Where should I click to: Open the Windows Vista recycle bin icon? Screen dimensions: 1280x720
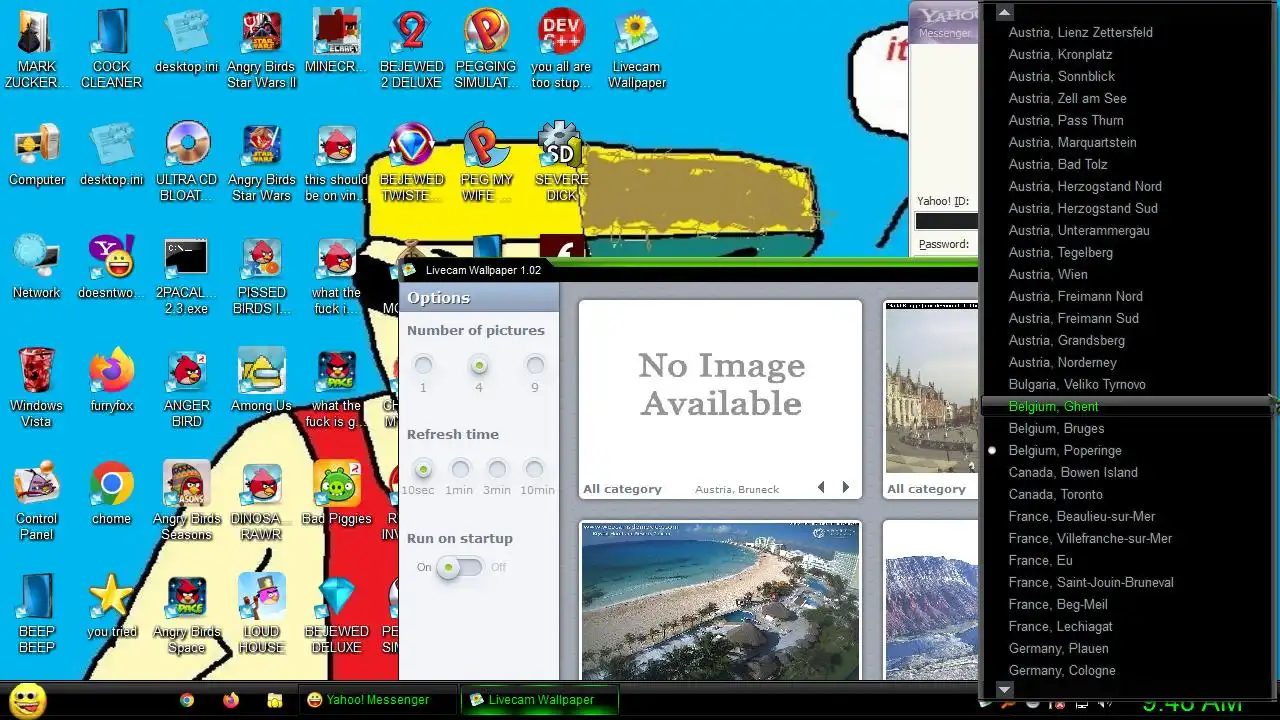click(x=36, y=388)
